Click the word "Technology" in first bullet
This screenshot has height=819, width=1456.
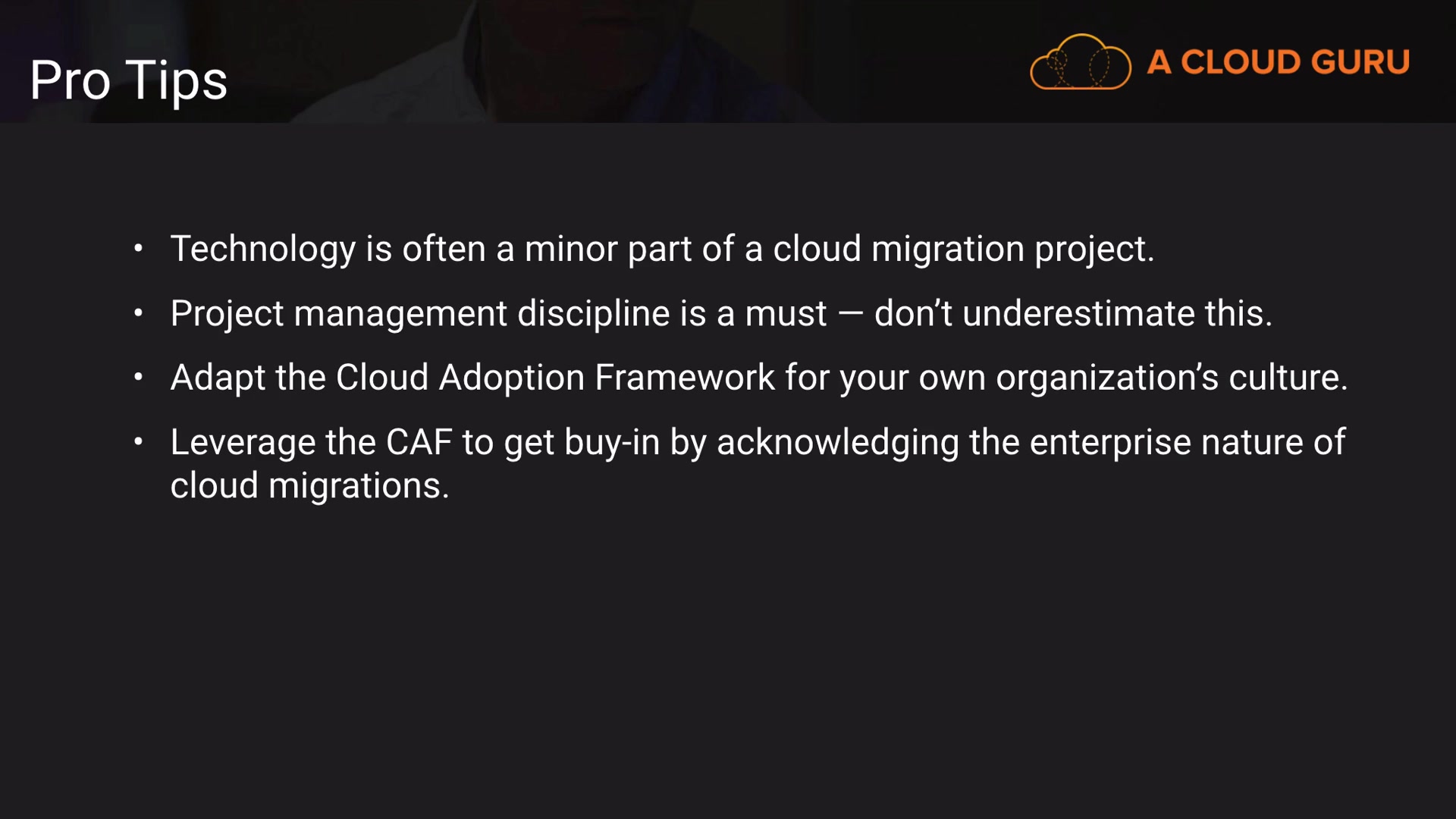pyautogui.click(x=262, y=249)
